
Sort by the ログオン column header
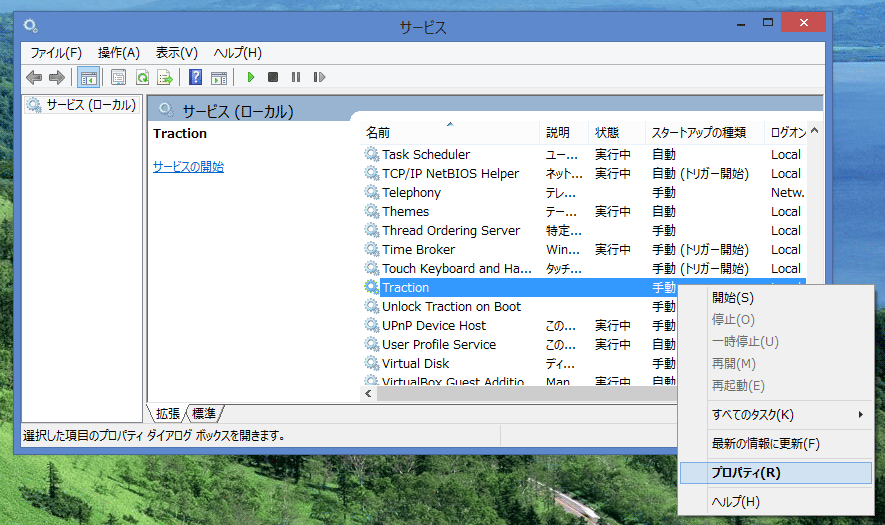(786, 133)
